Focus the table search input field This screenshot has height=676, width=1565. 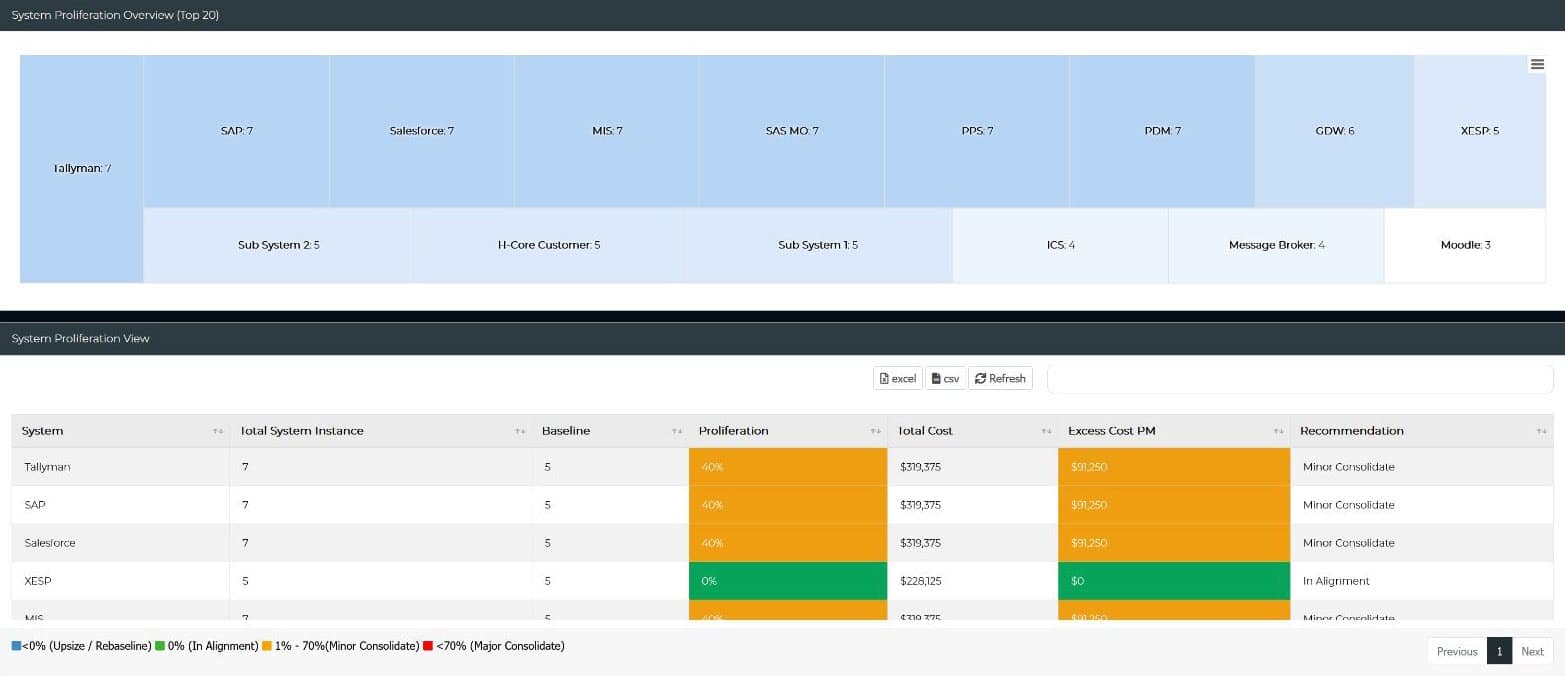point(1300,379)
